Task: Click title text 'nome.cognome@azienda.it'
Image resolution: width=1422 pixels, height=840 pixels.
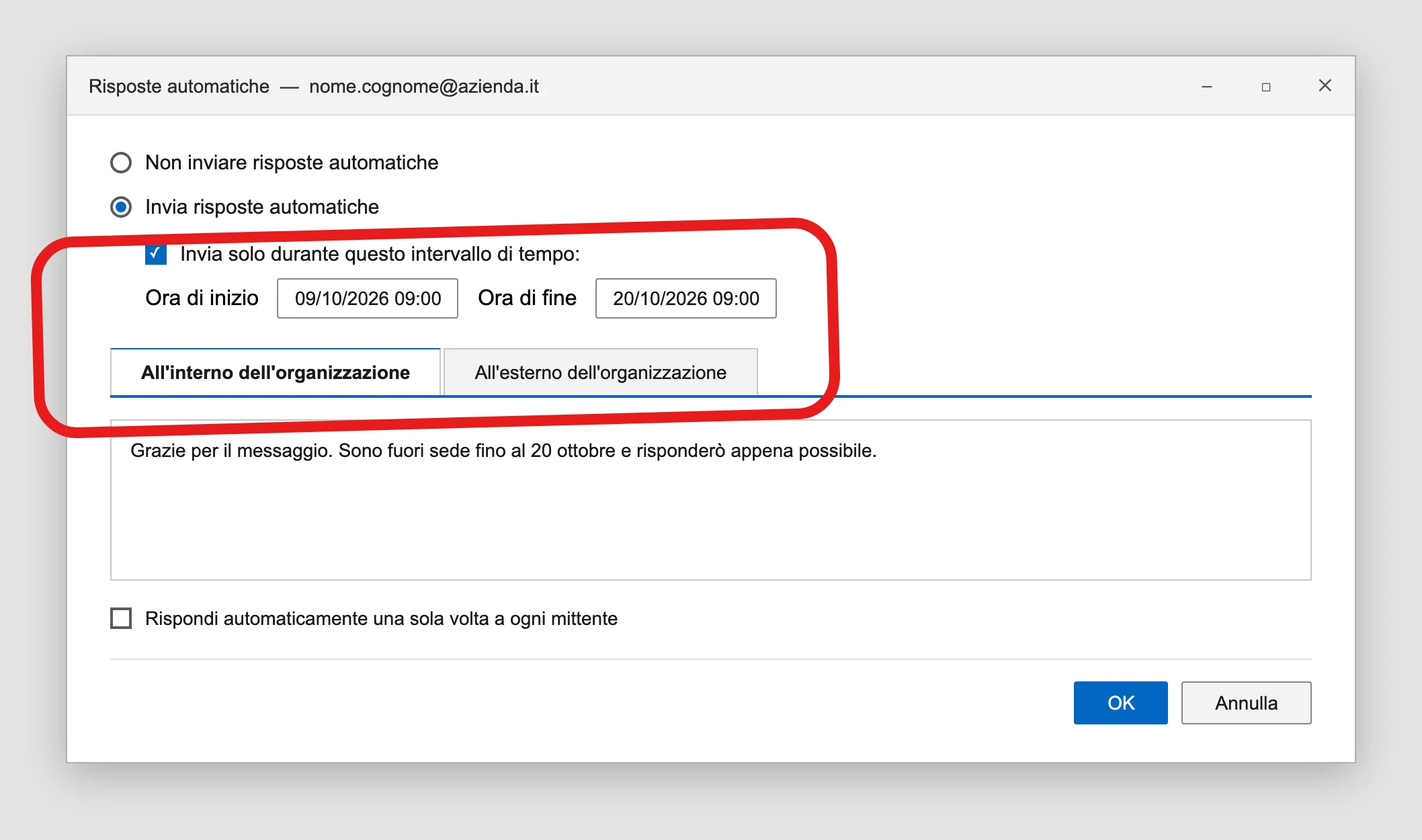Action: (x=424, y=87)
